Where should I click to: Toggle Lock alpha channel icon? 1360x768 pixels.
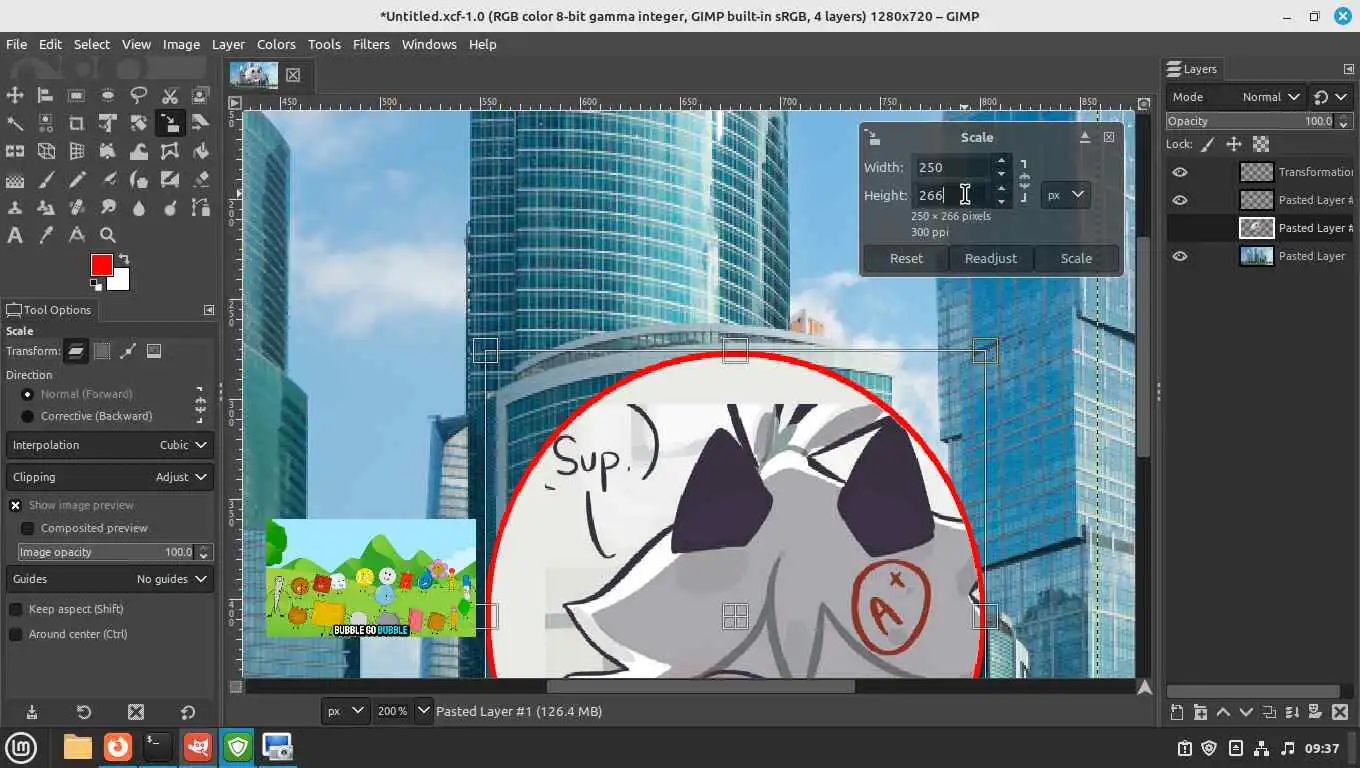point(1260,144)
